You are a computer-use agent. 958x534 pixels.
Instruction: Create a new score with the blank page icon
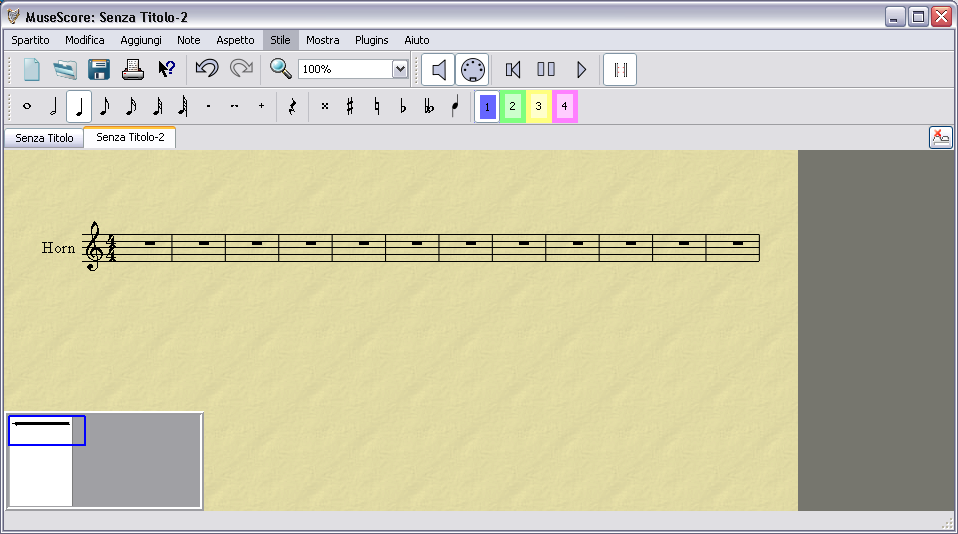click(x=32, y=70)
